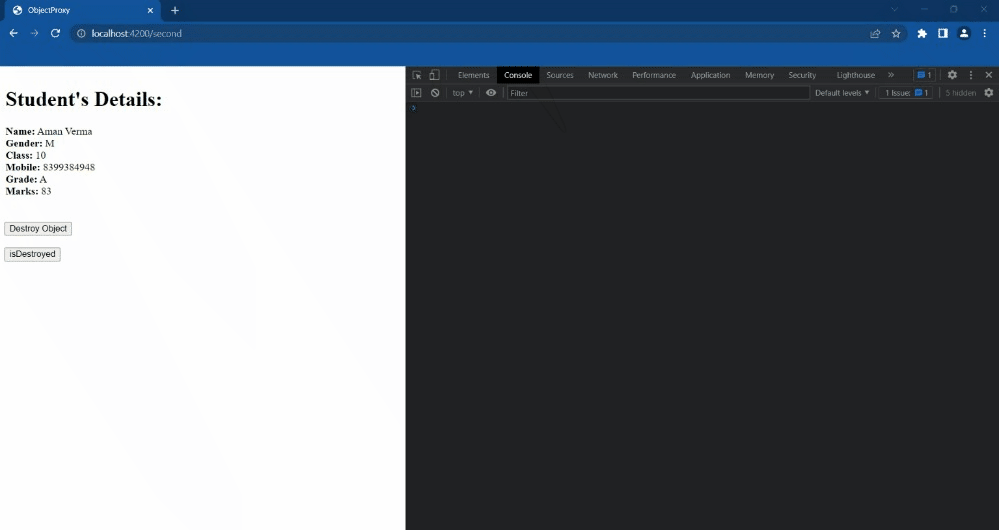Open a new browser tab
999x530 pixels.
click(x=175, y=10)
